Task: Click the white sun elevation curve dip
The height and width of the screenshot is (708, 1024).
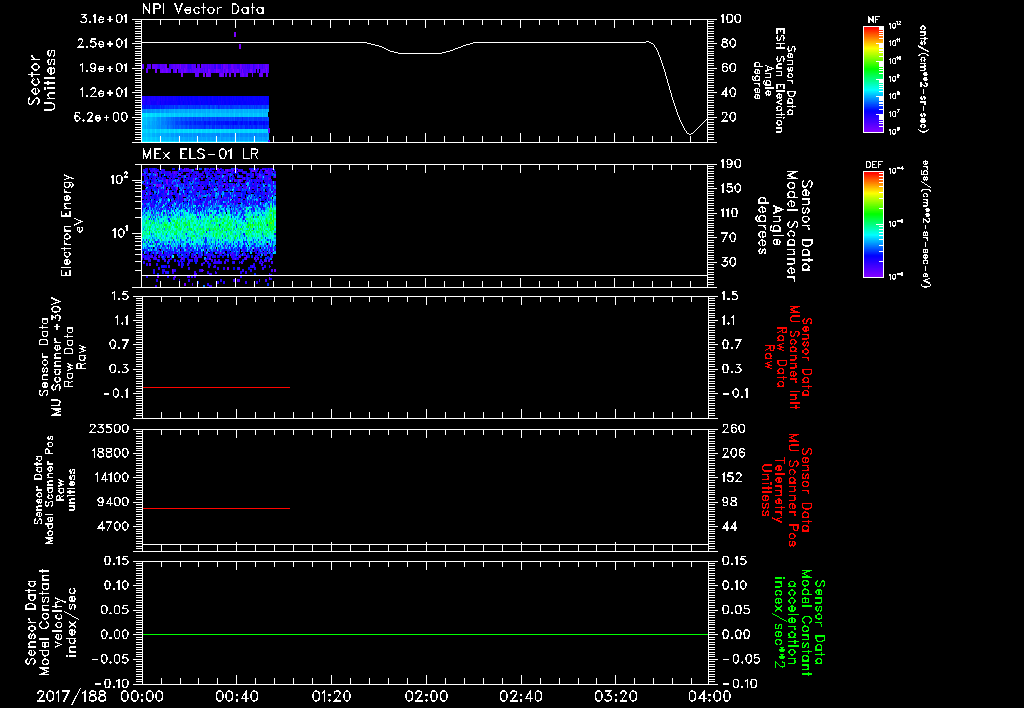Action: coord(690,133)
